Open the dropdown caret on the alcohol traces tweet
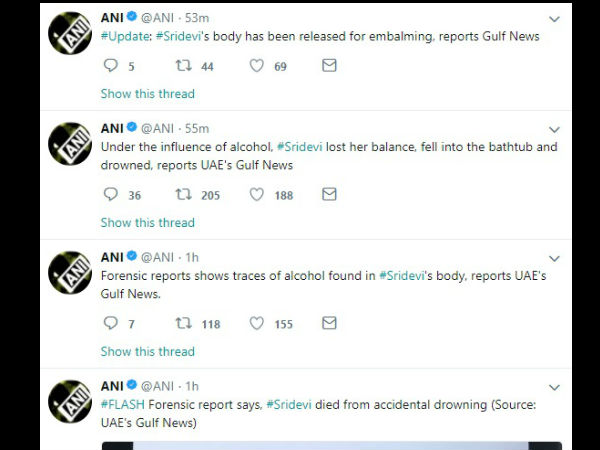Image resolution: width=600 pixels, height=450 pixels. point(555,258)
